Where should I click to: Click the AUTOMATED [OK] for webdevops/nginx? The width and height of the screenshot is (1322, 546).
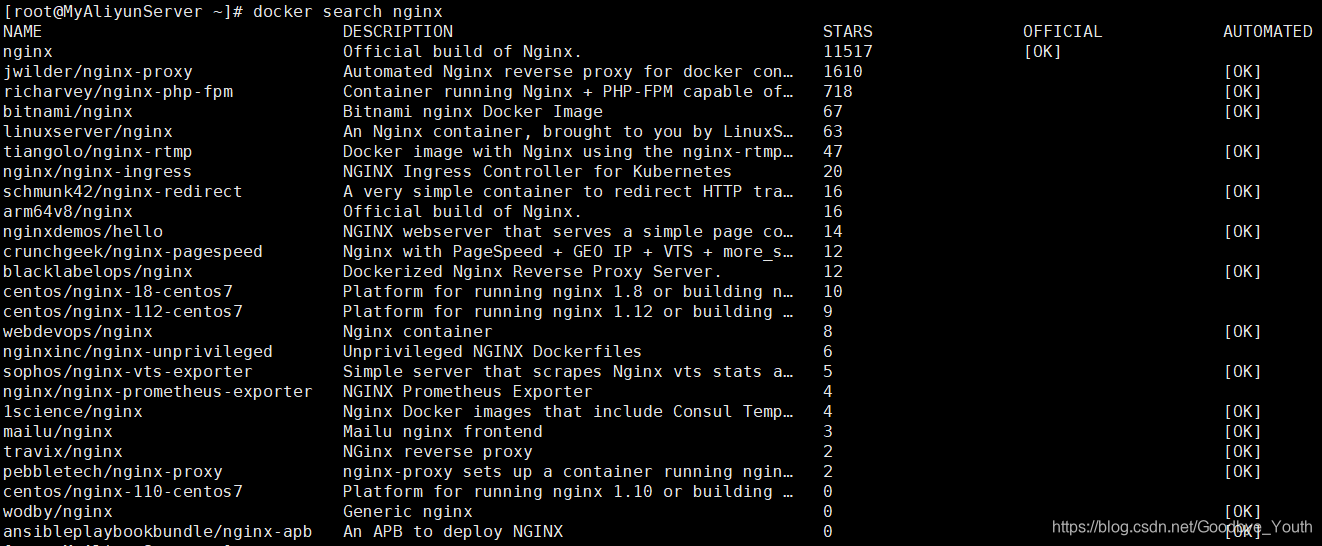point(1243,331)
